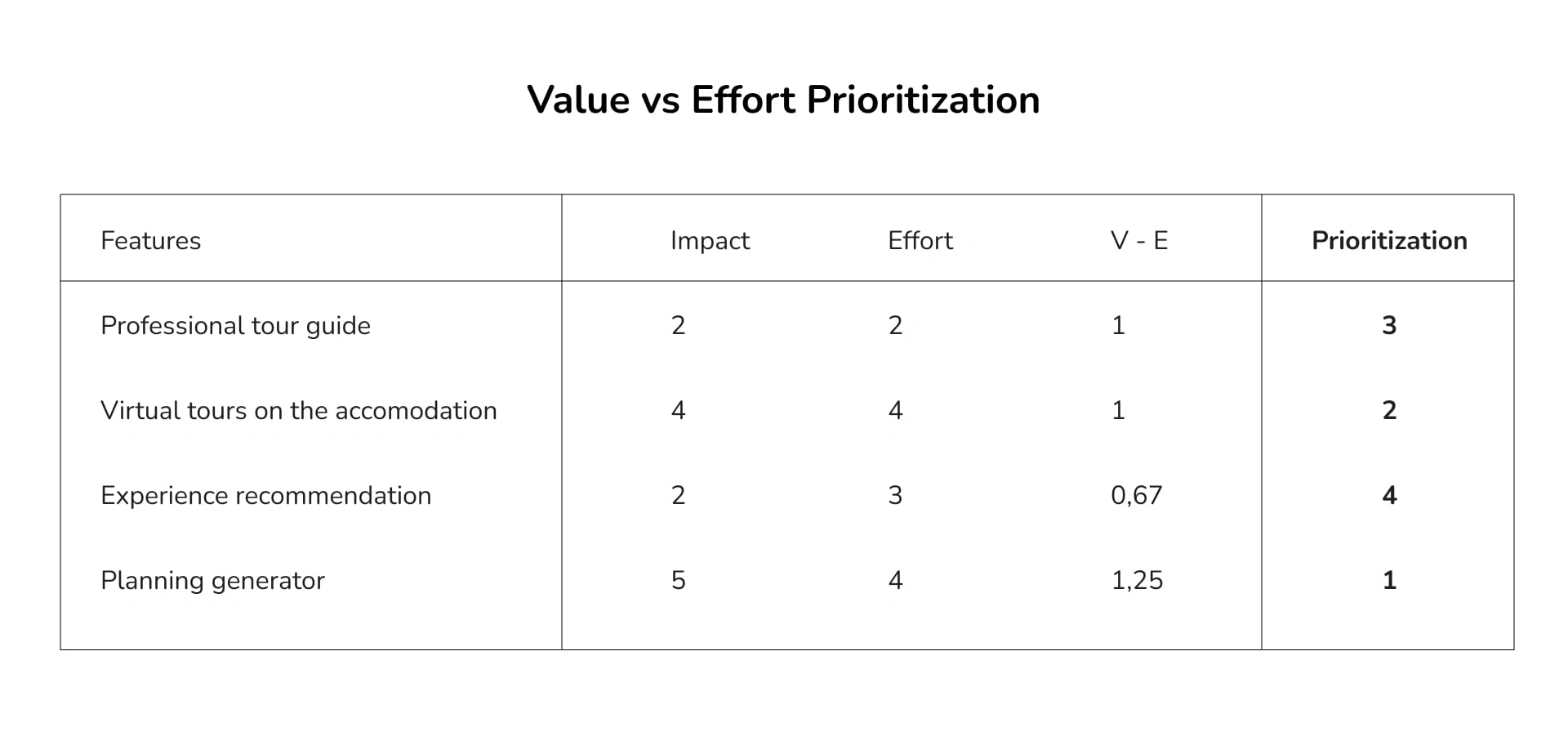Image resolution: width=1568 pixels, height=736 pixels.
Task: Select 'Virtual tours on the accomodation' feature
Action: pos(298,411)
